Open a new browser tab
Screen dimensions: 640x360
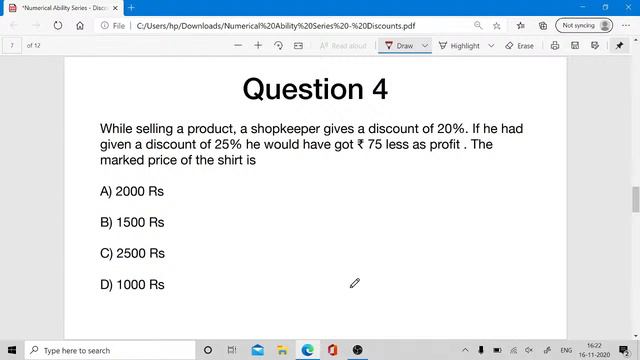(x=131, y=8)
